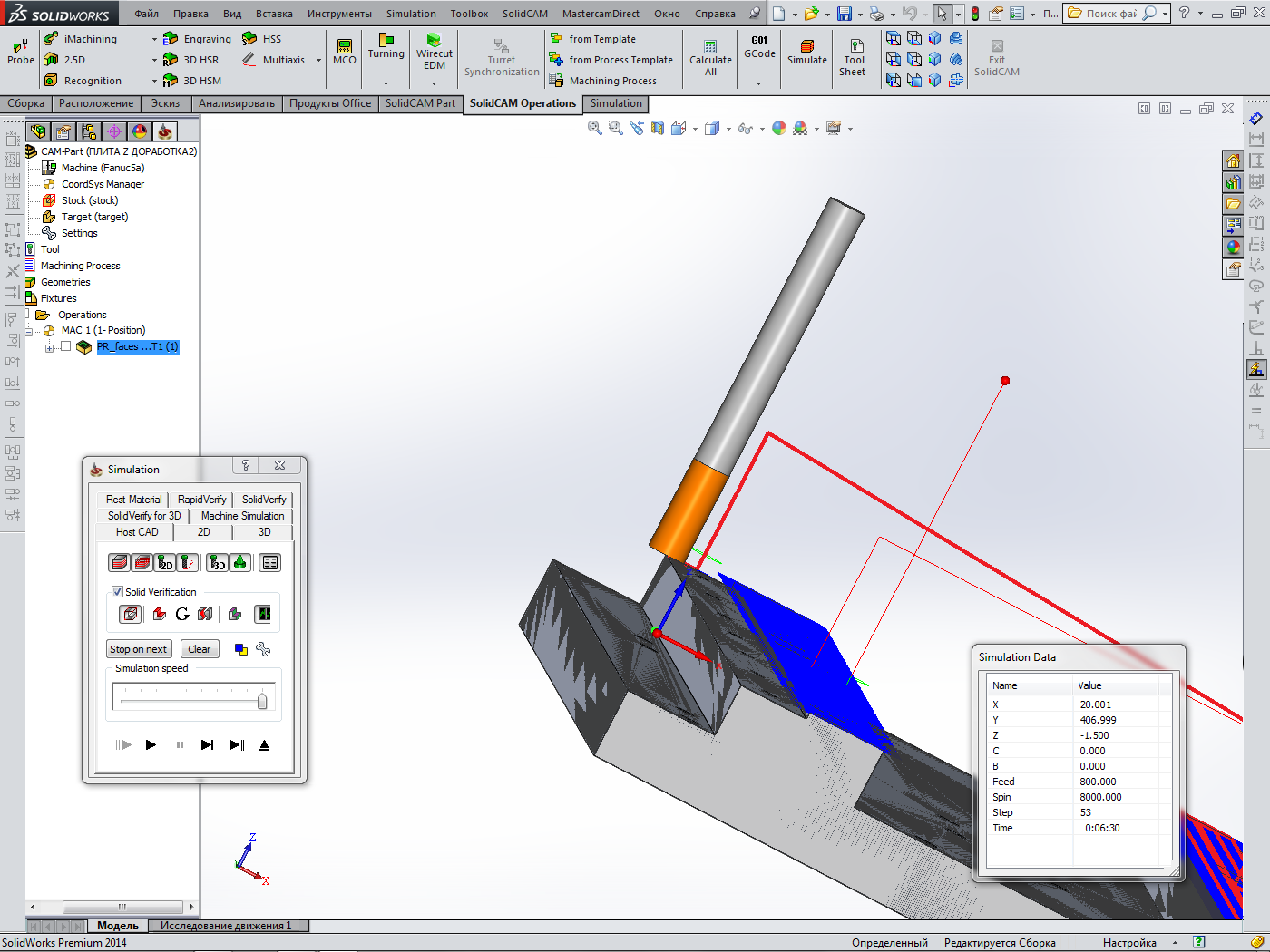
Task: Open the search type dropdown arrow
Action: pyautogui.click(x=1165, y=14)
